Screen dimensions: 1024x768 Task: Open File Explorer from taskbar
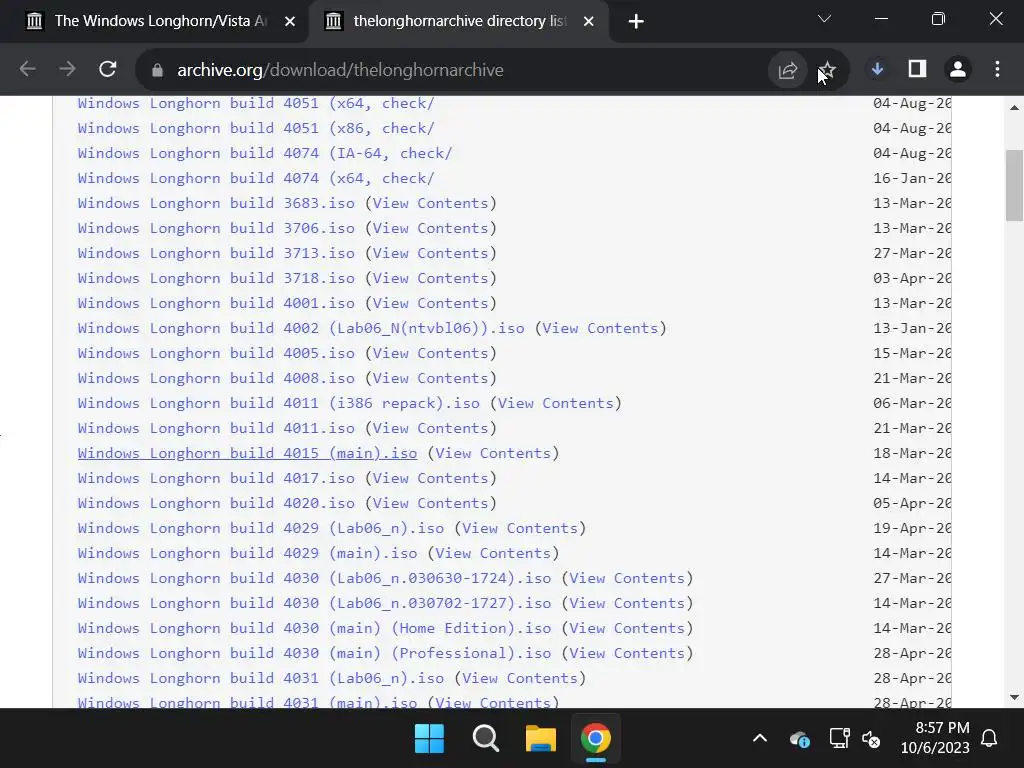541,739
